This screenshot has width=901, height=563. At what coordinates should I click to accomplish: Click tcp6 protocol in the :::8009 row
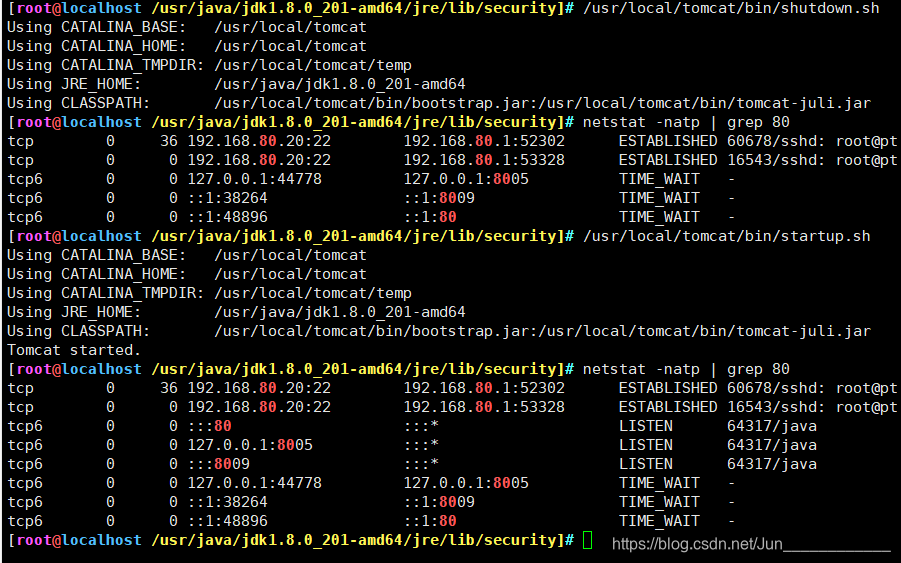[25, 464]
